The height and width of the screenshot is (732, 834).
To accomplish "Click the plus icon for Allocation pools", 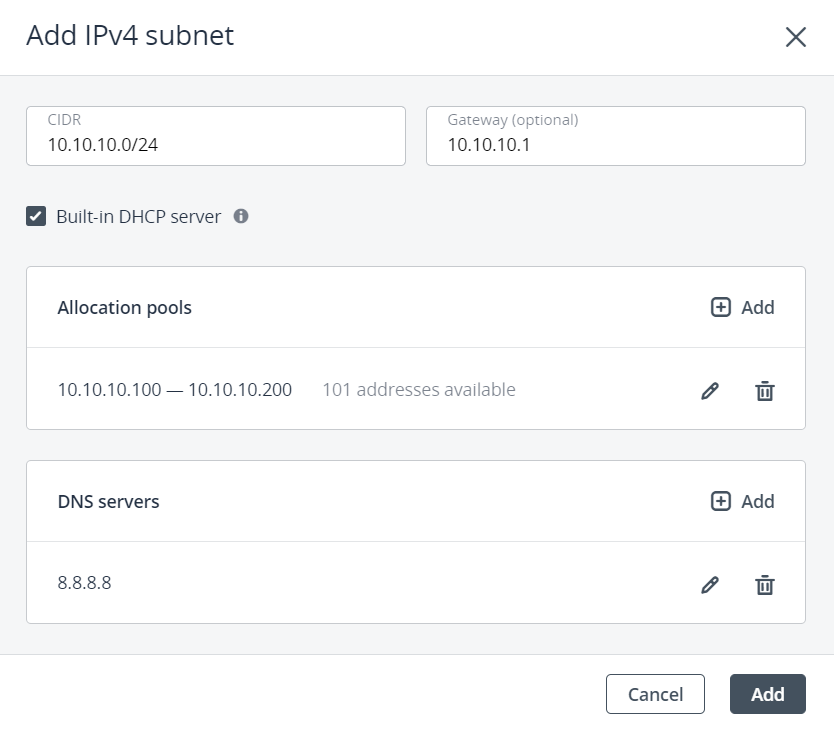I will (721, 307).
